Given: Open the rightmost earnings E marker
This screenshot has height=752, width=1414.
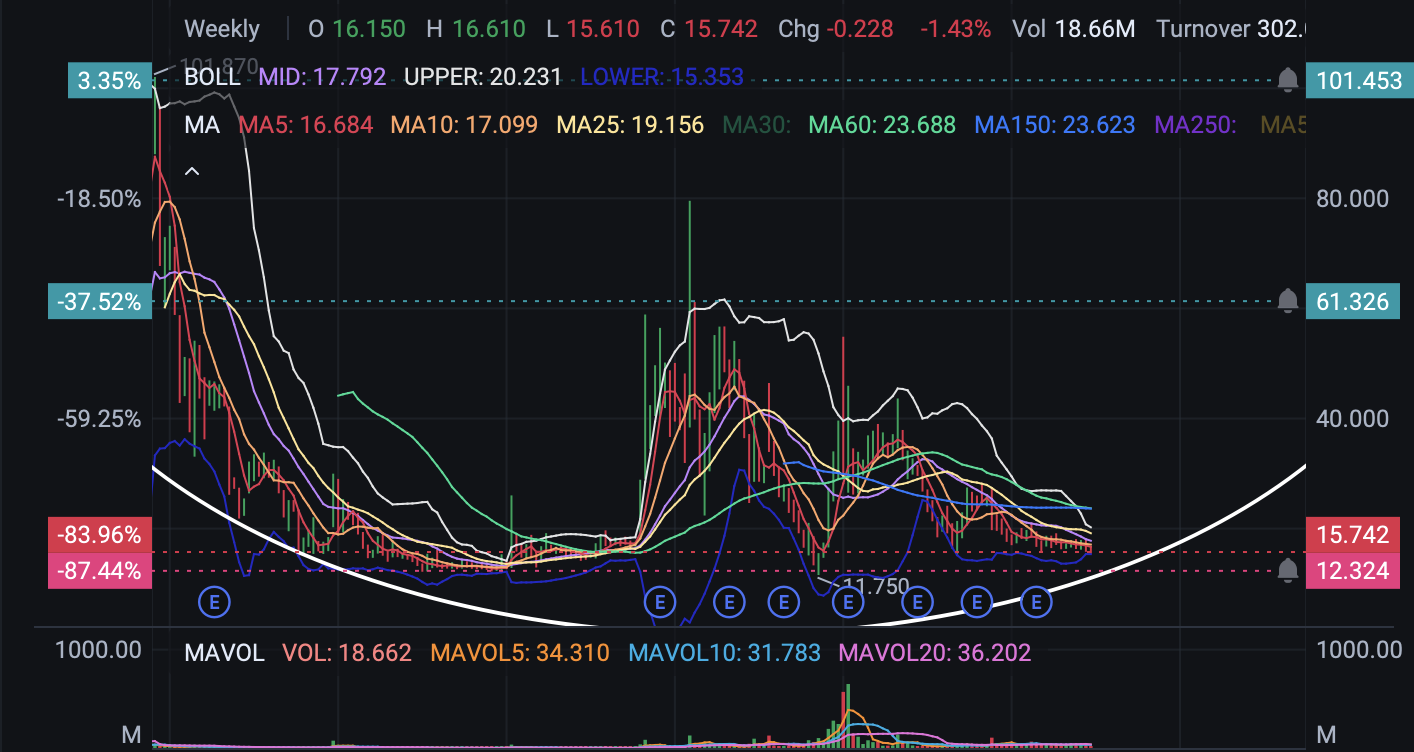Looking at the screenshot, I should 1037,601.
